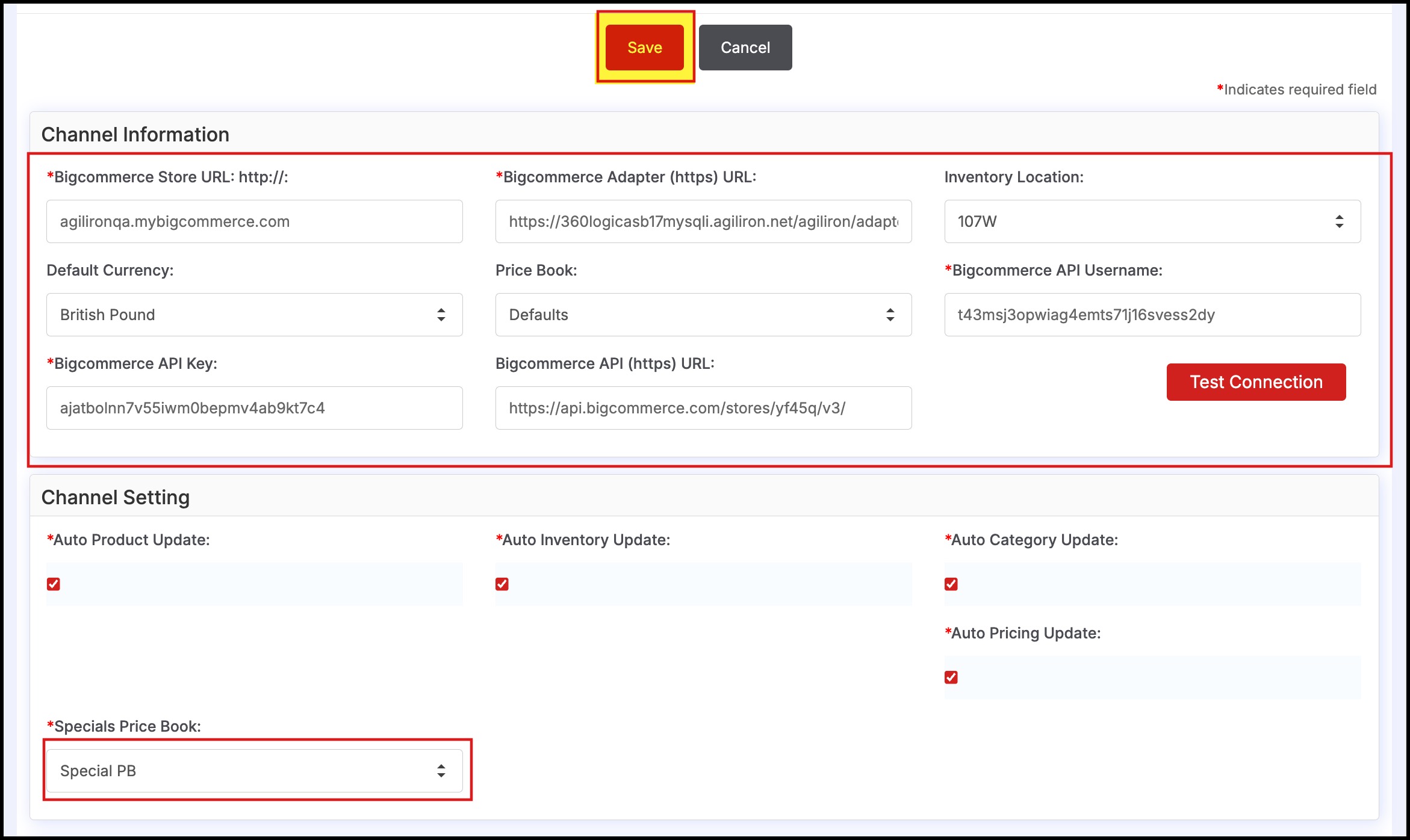This screenshot has width=1410, height=840.
Task: Click the 'Inventory Location:' label
Action: [1014, 178]
